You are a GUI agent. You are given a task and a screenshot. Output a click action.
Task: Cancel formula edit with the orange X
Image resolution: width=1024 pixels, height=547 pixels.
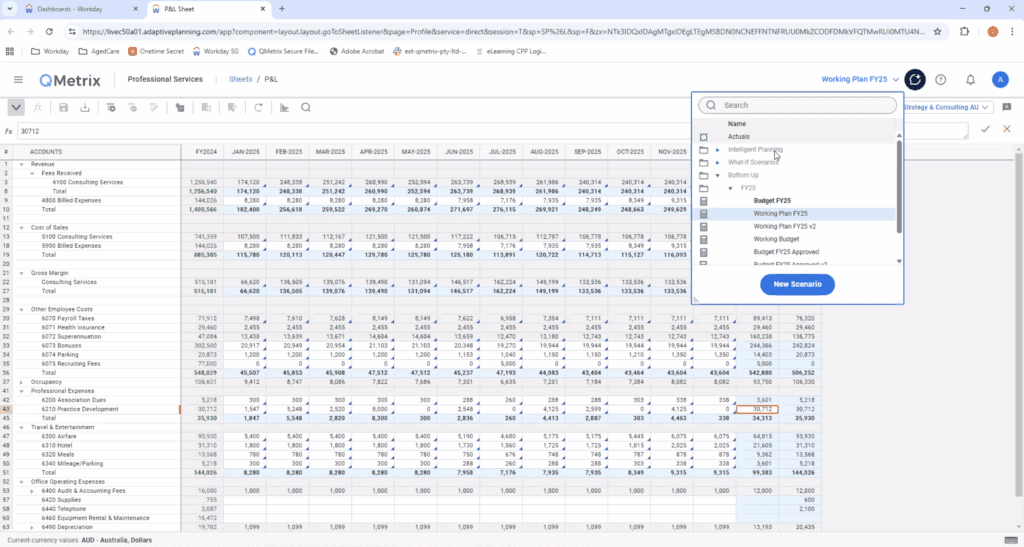[1006, 129]
